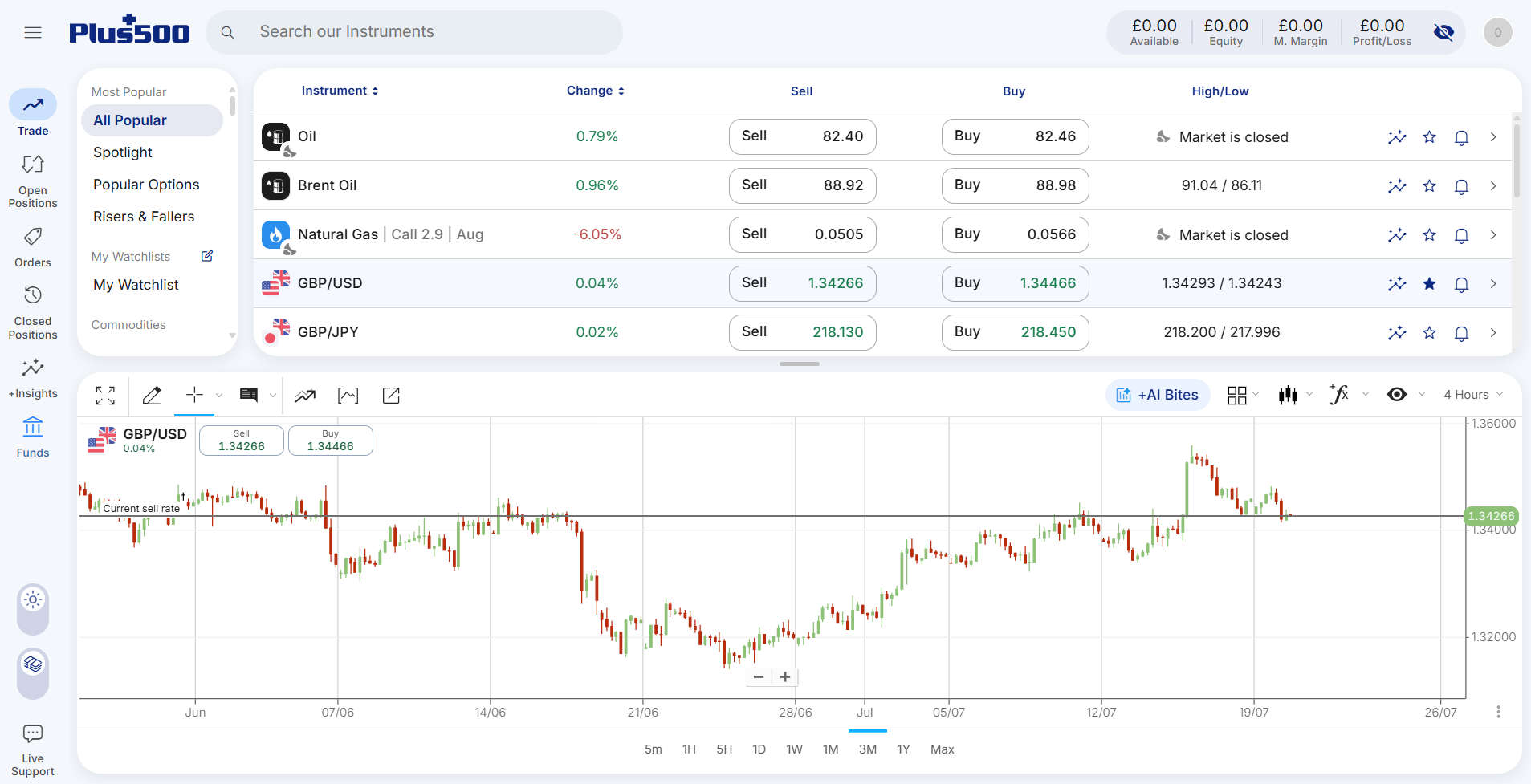The height and width of the screenshot is (784, 1531).
Task: Zoom out the chart with minus
Action: point(759,677)
